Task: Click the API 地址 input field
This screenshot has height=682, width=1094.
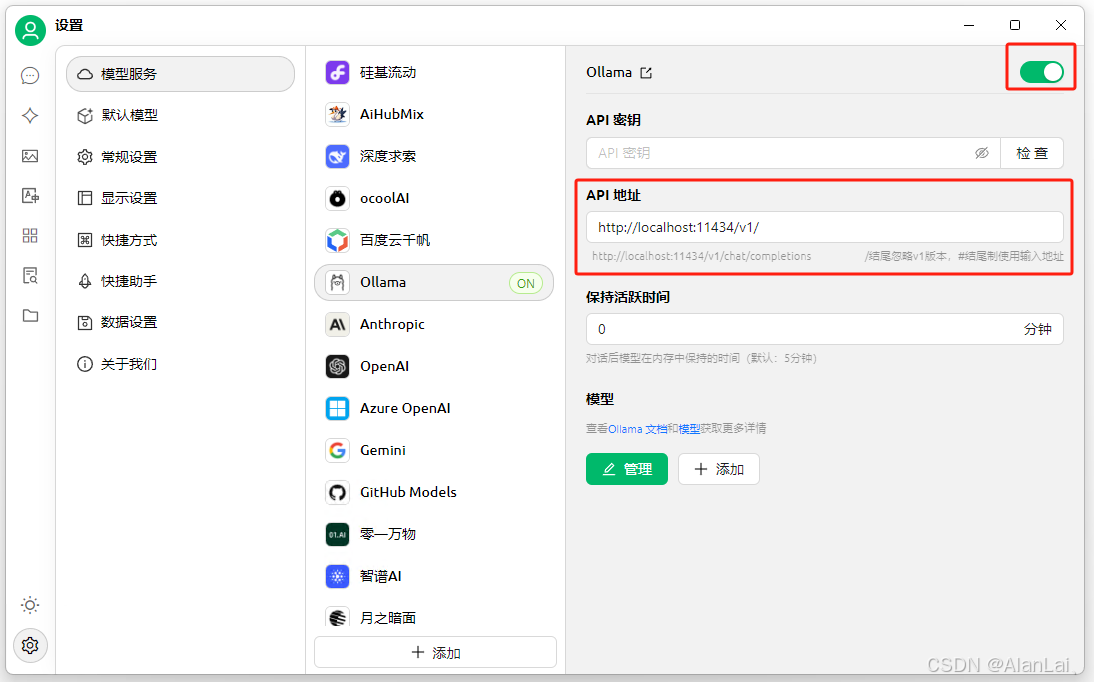Action: 825,228
